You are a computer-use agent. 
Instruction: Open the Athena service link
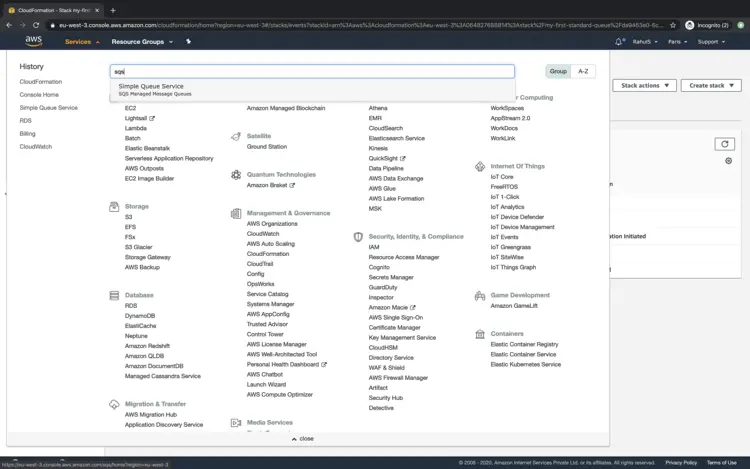pyautogui.click(x=378, y=108)
